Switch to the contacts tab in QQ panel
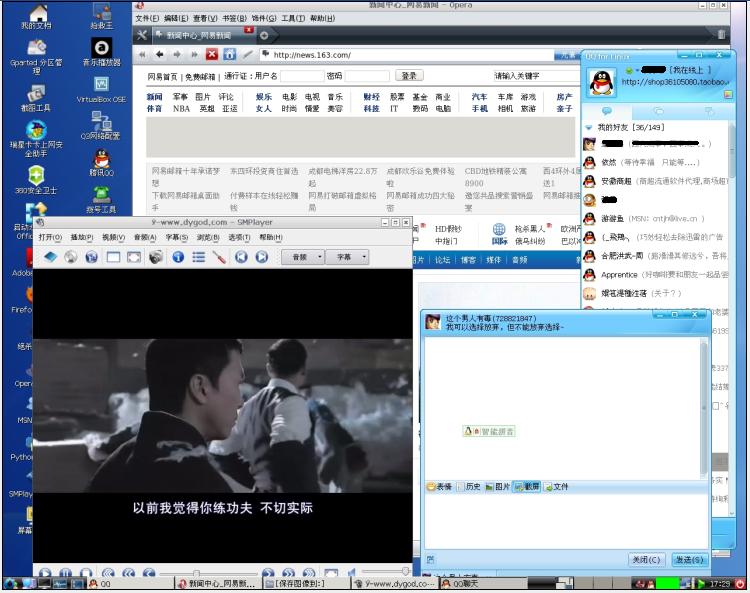 tap(607, 111)
